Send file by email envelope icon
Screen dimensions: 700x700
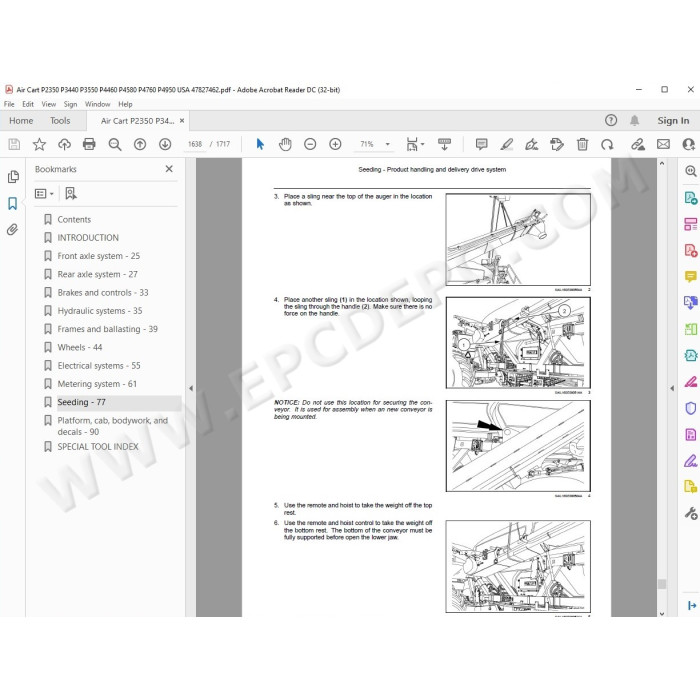coord(663,144)
